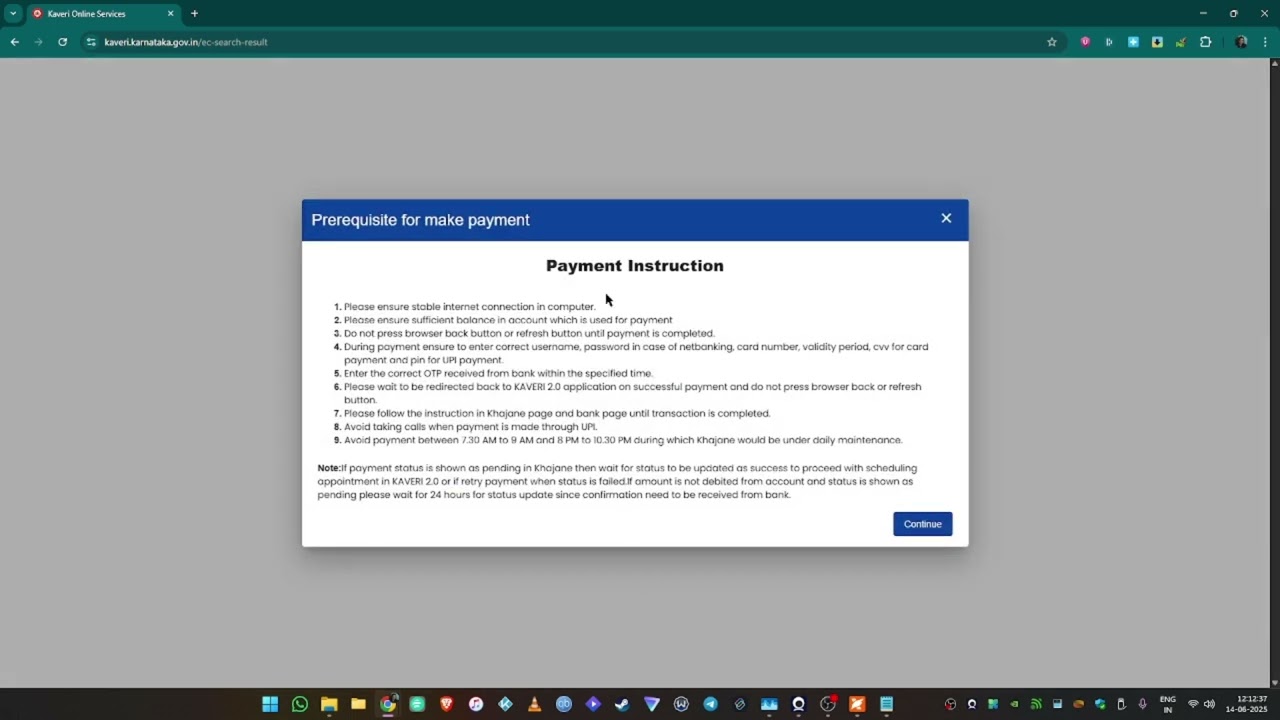Click the ENG IN language indicator

[x=1168, y=704]
